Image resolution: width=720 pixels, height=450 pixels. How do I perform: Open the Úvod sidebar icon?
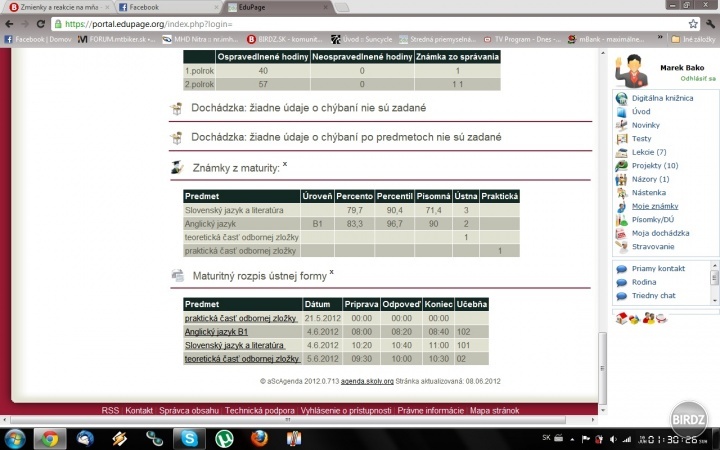coord(621,112)
